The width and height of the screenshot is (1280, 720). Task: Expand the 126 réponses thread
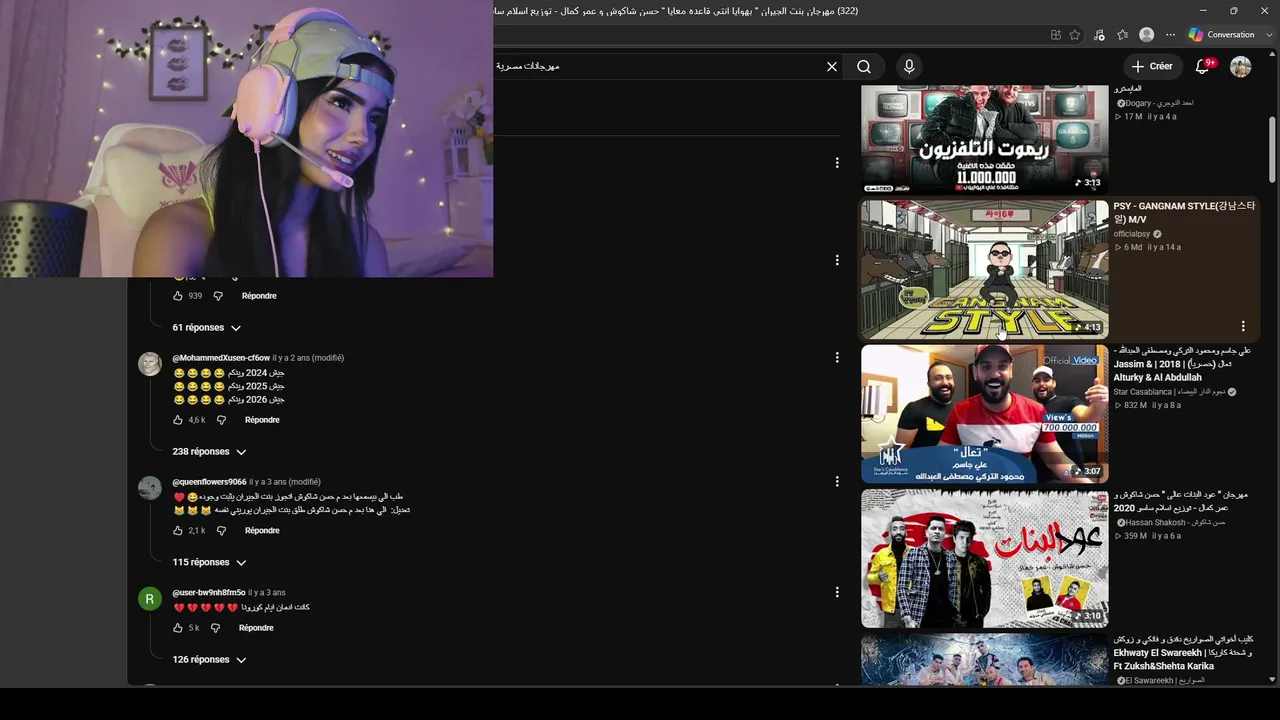pyautogui.click(x=209, y=660)
